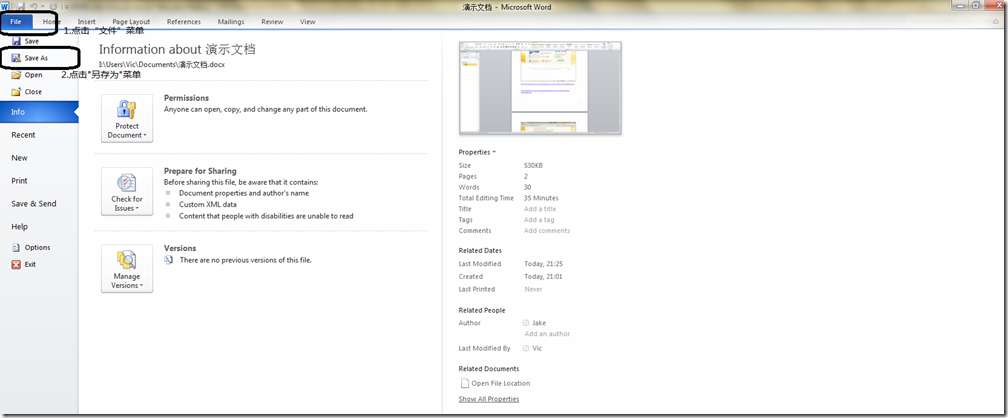Choose Open in the backstage menu
1008x418 pixels.
[x=27, y=75]
